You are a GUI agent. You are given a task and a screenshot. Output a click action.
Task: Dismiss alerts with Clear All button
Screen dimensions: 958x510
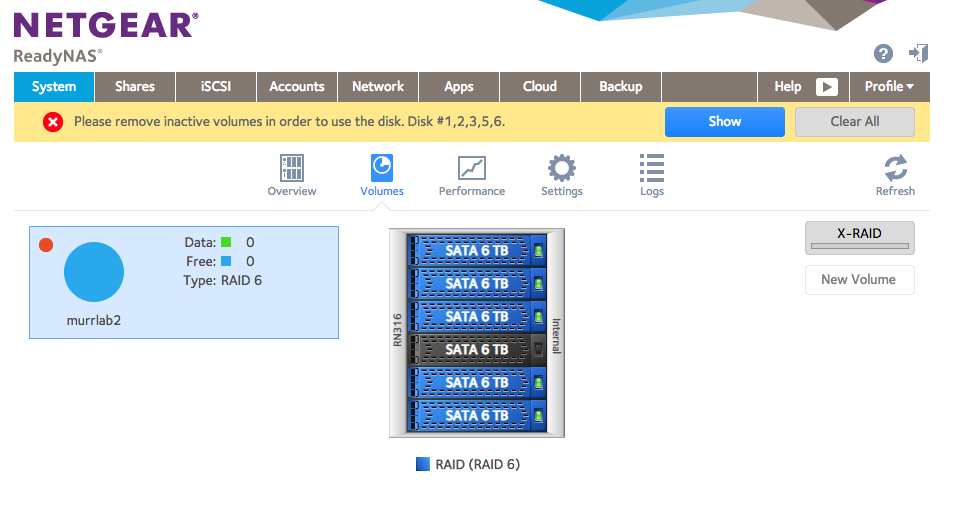(x=854, y=122)
